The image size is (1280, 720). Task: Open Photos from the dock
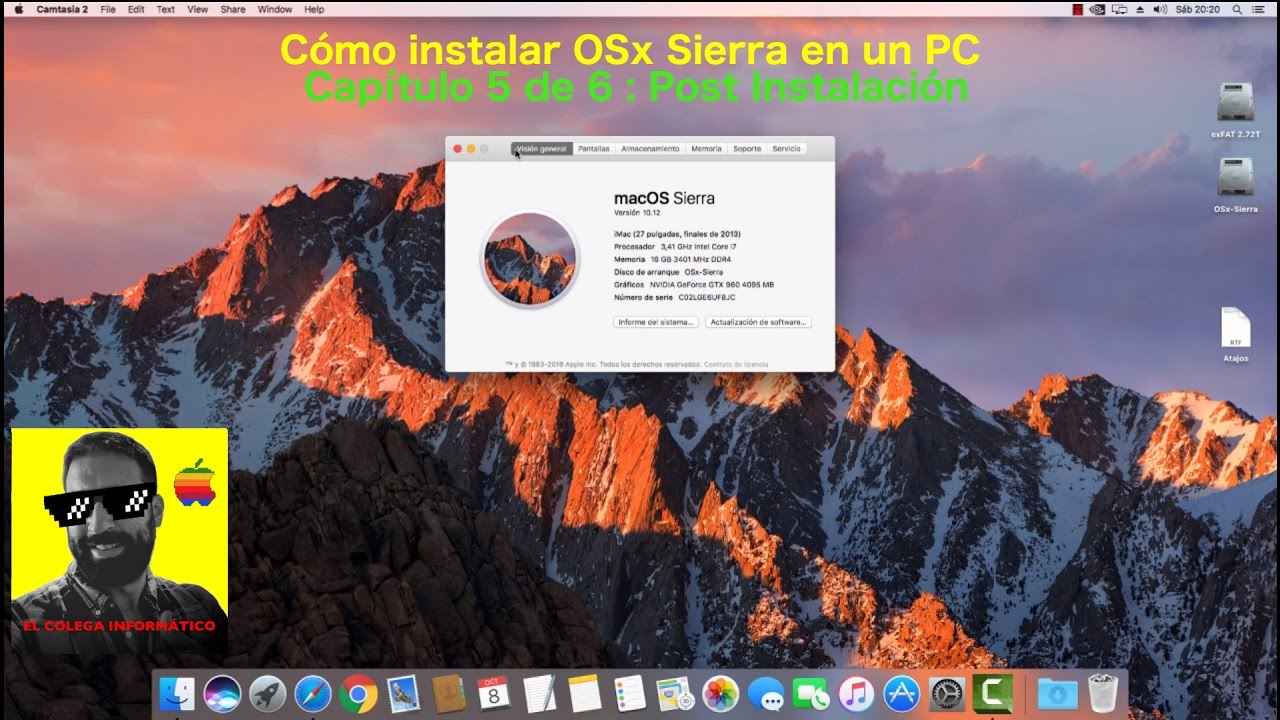(x=720, y=694)
